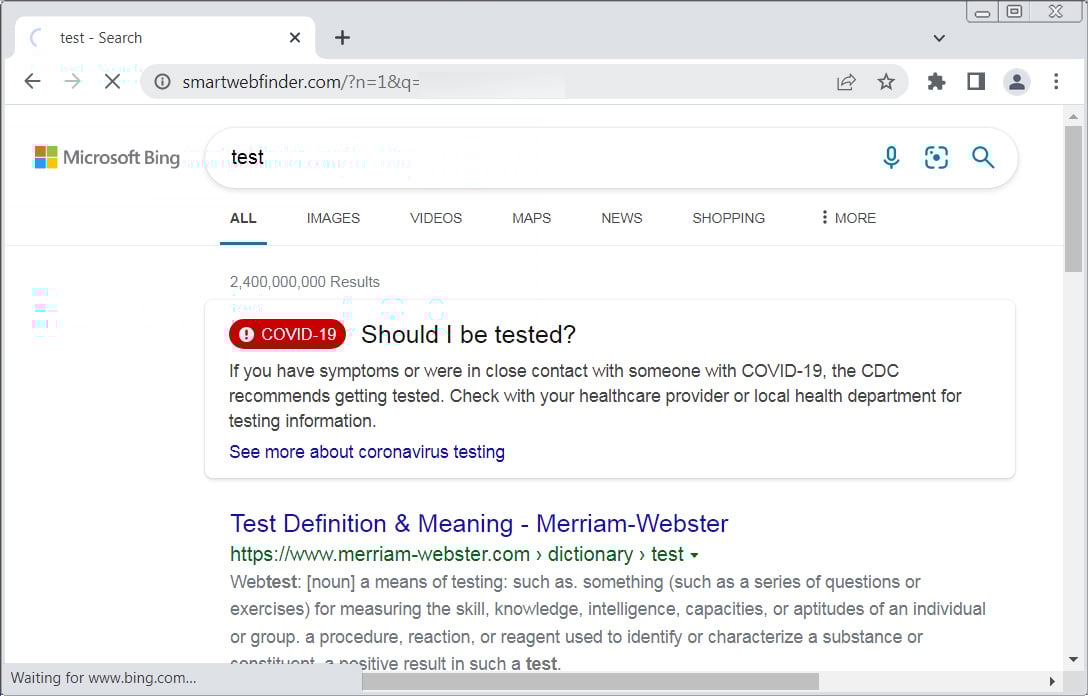Open Chrome three-dot menu
This screenshot has height=696, width=1088.
1056,82
